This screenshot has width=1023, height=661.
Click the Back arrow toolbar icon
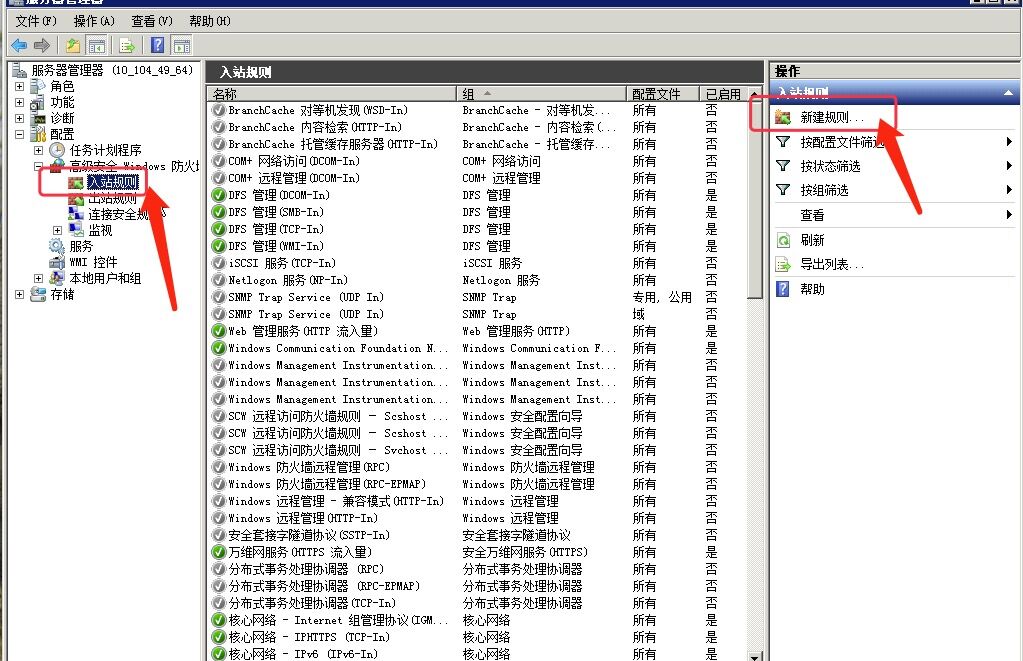pos(18,45)
